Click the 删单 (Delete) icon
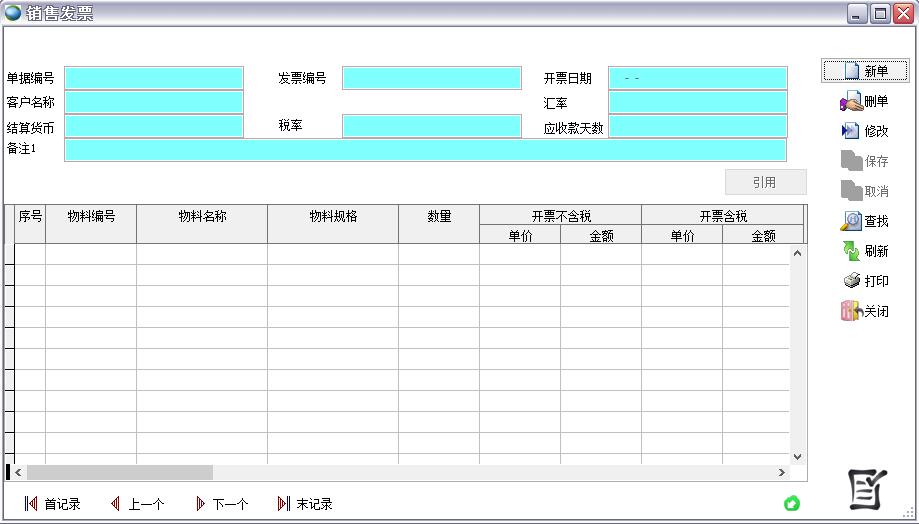The width and height of the screenshot is (919, 524). pyautogui.click(x=851, y=101)
